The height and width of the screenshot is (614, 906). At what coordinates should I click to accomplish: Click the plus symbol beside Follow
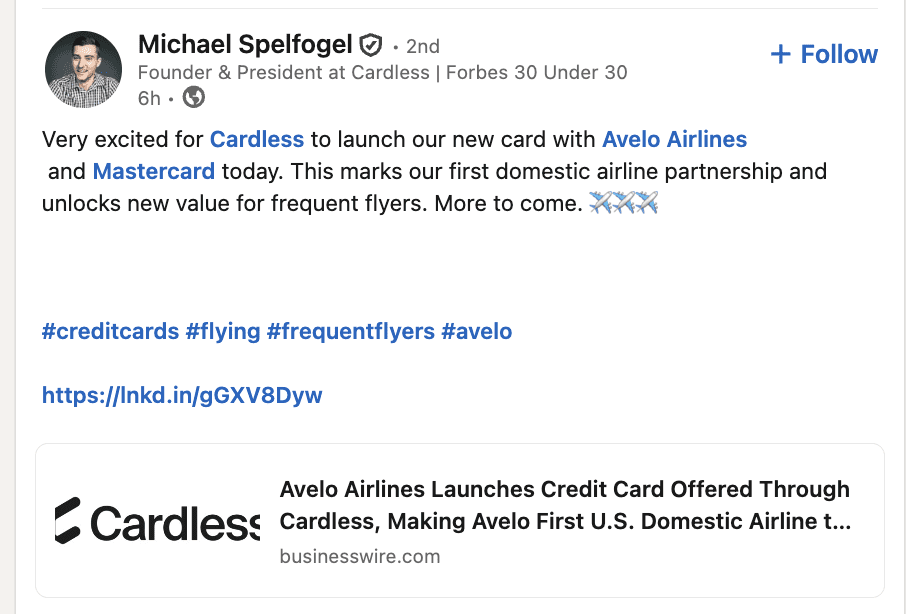pyautogui.click(x=779, y=54)
